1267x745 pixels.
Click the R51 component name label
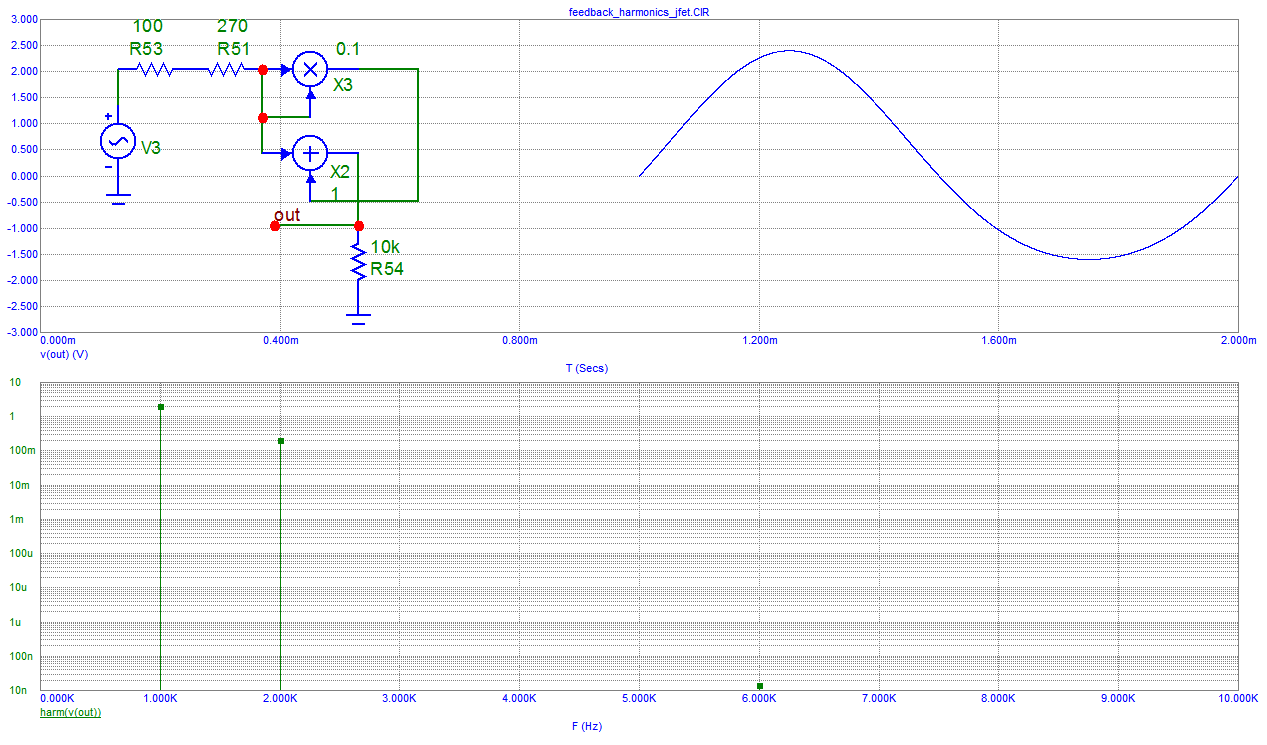coord(233,47)
